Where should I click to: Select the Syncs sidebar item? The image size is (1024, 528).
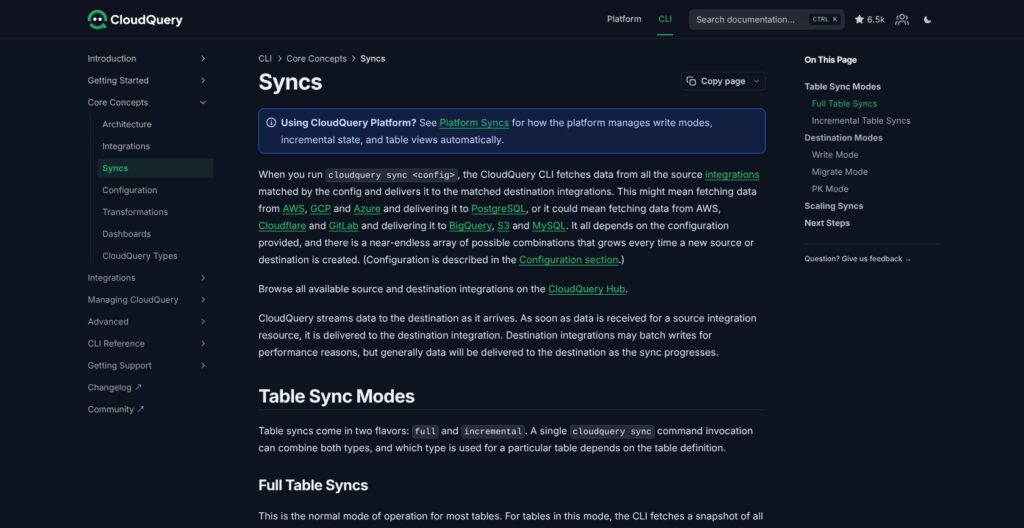tap(155, 168)
